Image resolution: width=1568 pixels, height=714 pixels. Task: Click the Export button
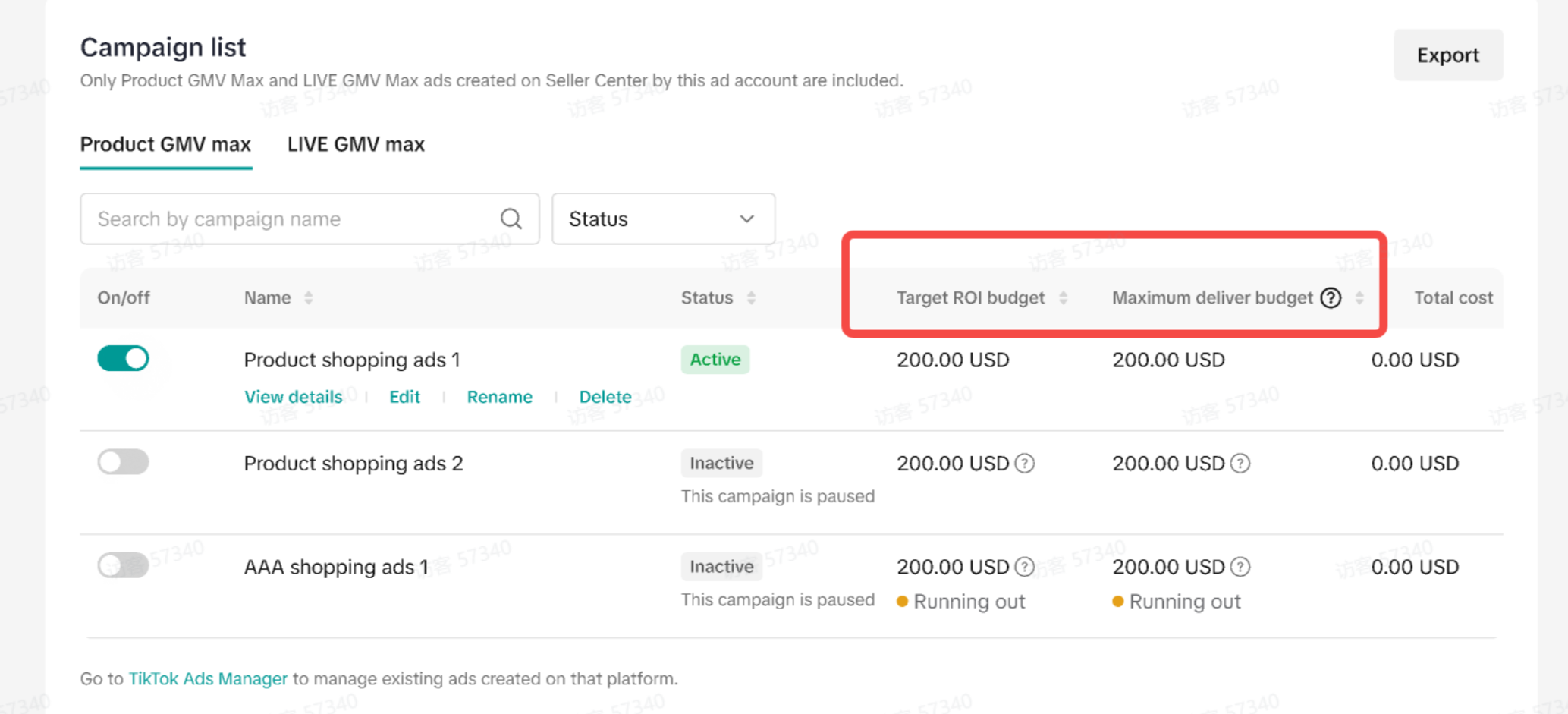tap(1447, 55)
